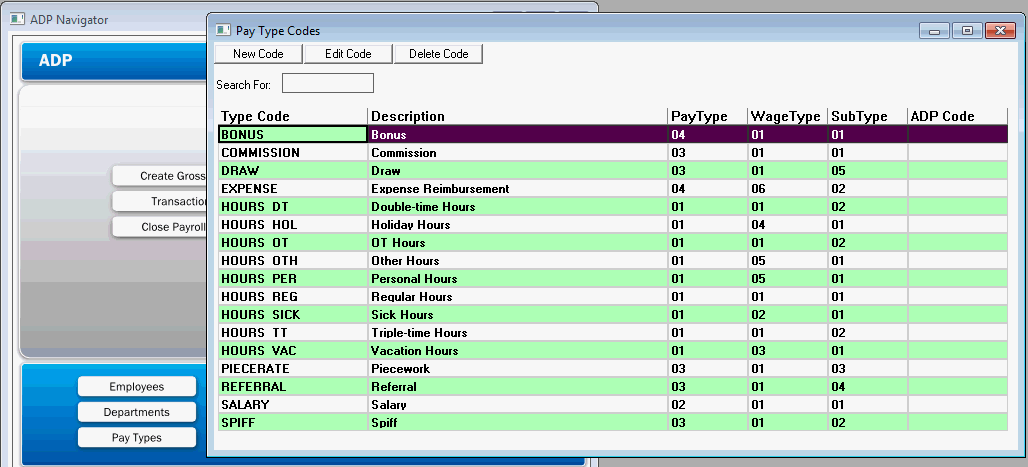Select the Description column header
The height and width of the screenshot is (467, 1028).
point(518,116)
